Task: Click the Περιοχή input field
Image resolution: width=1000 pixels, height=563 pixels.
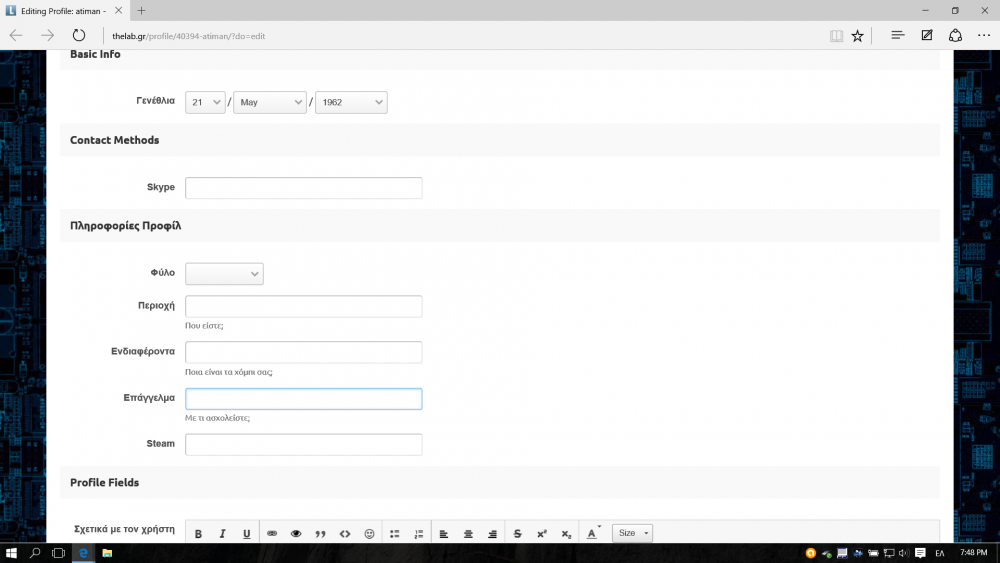Action: (x=304, y=306)
